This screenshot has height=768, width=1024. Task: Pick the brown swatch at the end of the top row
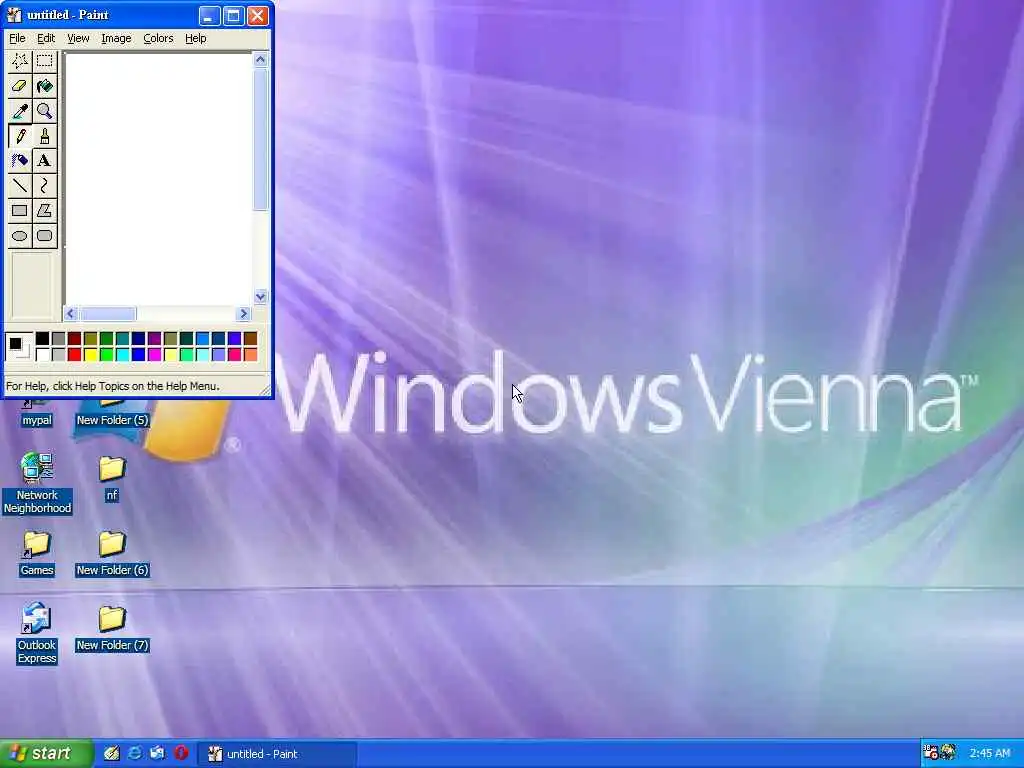point(250,338)
